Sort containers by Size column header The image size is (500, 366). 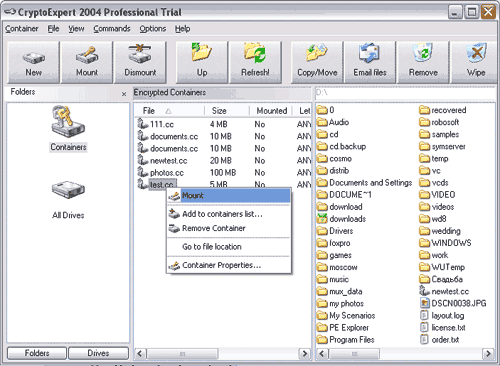pyautogui.click(x=227, y=111)
